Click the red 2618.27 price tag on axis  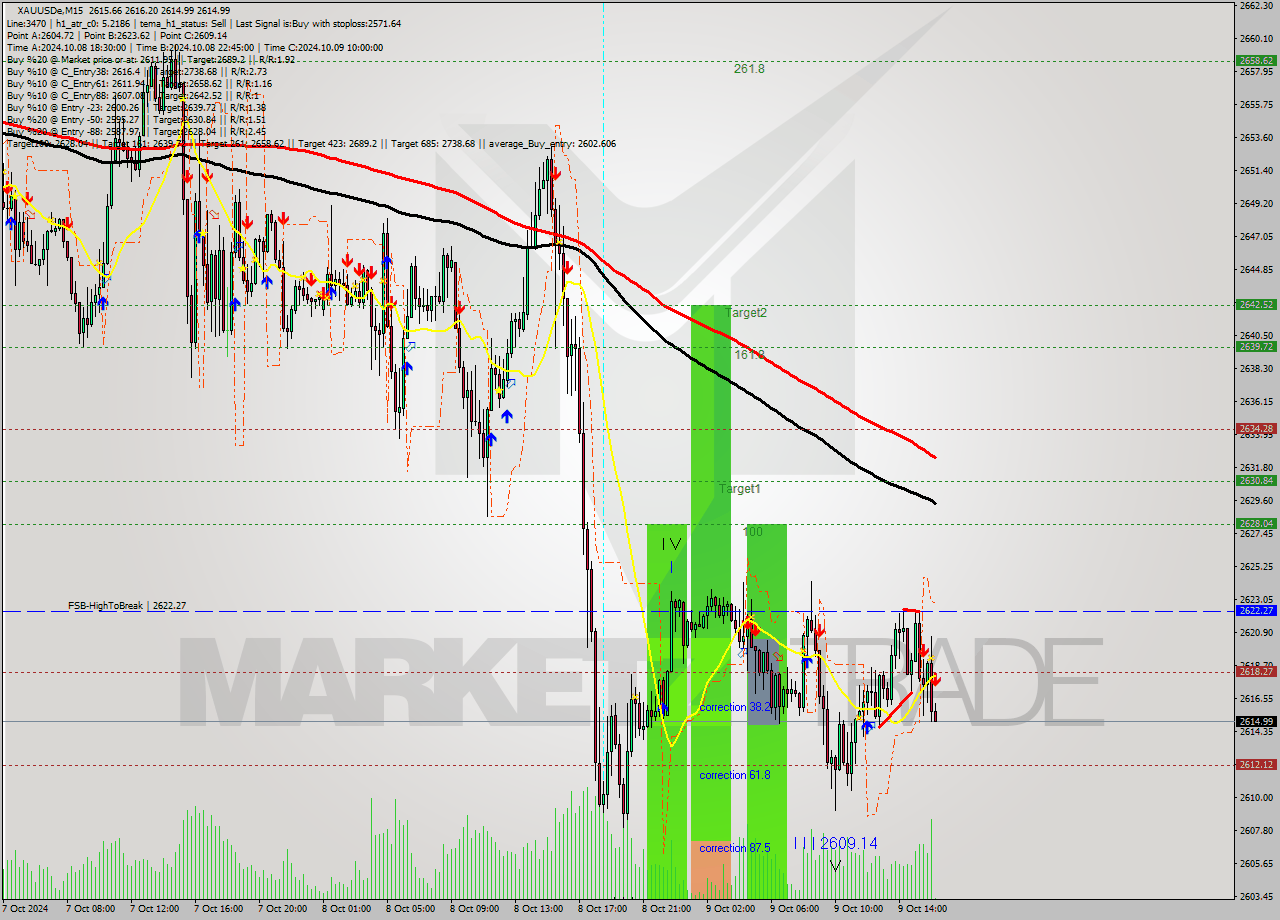[x=1256, y=672]
